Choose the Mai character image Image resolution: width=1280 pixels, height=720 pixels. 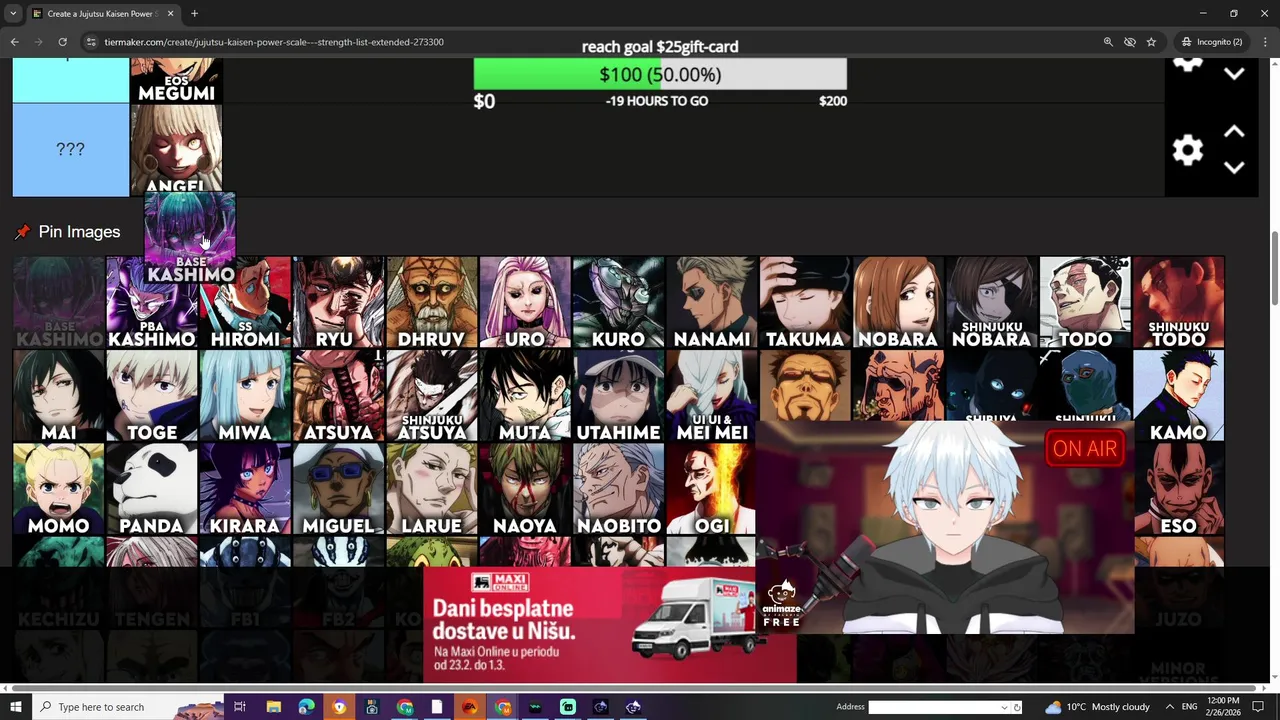pyautogui.click(x=59, y=396)
